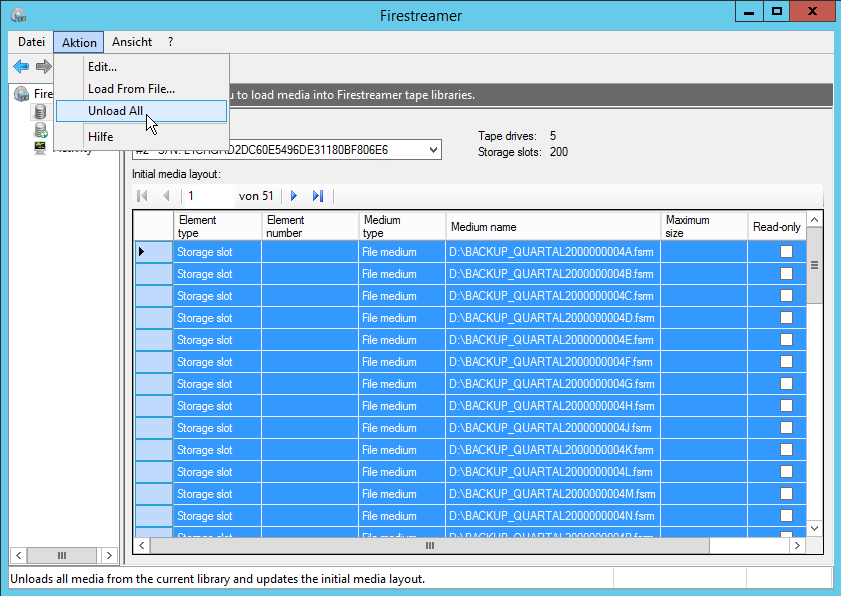
Task: Open the Ansicht menu
Action: 132,42
